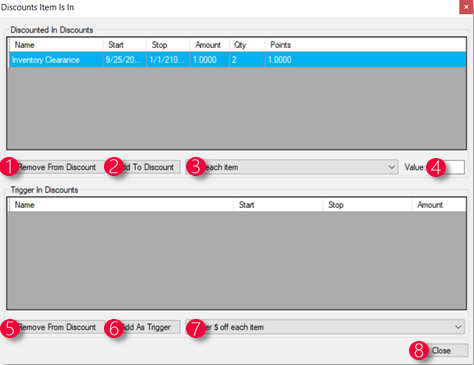
Task: Select the Inventory Clearance row name
Action: [x=56, y=60]
